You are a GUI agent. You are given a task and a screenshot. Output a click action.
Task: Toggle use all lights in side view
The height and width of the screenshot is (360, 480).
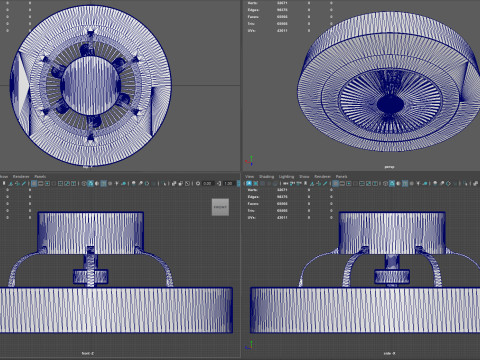coord(418,184)
